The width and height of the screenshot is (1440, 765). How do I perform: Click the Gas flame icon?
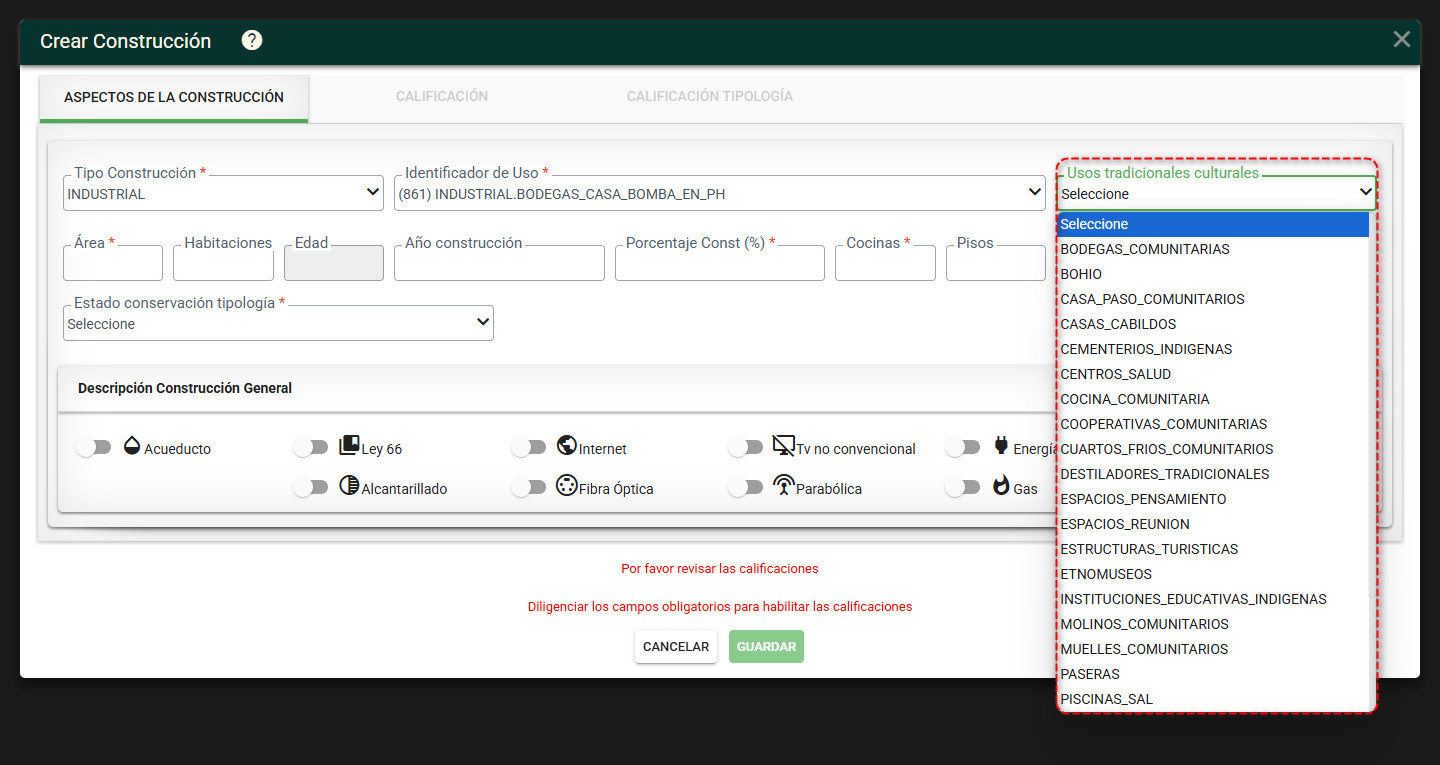pyautogui.click(x=1000, y=486)
